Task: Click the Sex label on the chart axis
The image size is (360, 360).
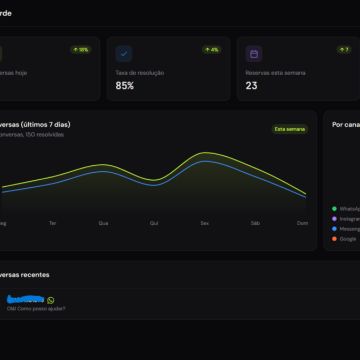Action: tap(205, 223)
